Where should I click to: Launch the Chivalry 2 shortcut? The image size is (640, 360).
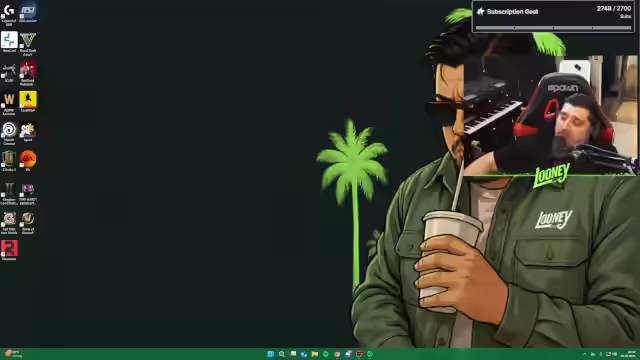click(9, 161)
